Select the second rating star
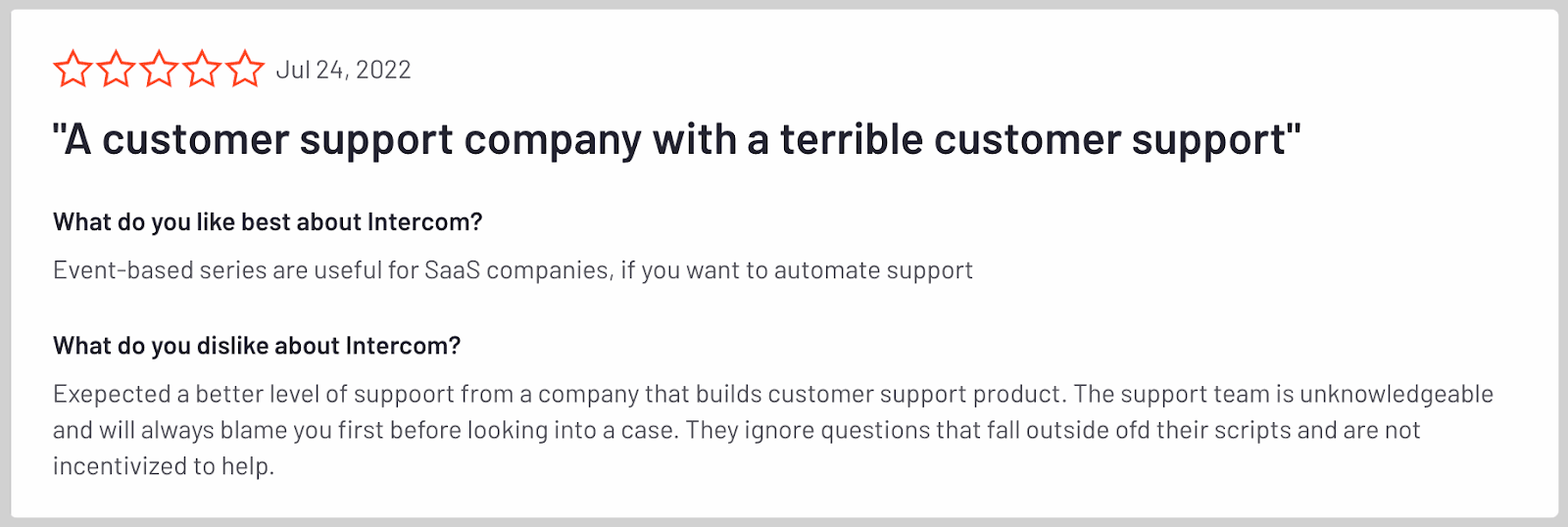This screenshot has width=1568, height=527. (x=116, y=70)
